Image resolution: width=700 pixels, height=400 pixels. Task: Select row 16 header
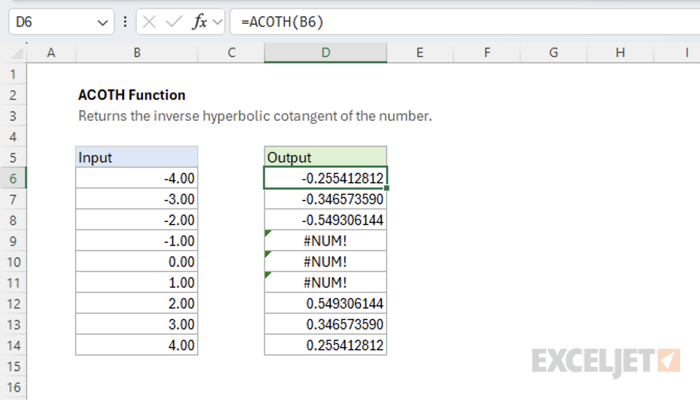[x=13, y=388]
